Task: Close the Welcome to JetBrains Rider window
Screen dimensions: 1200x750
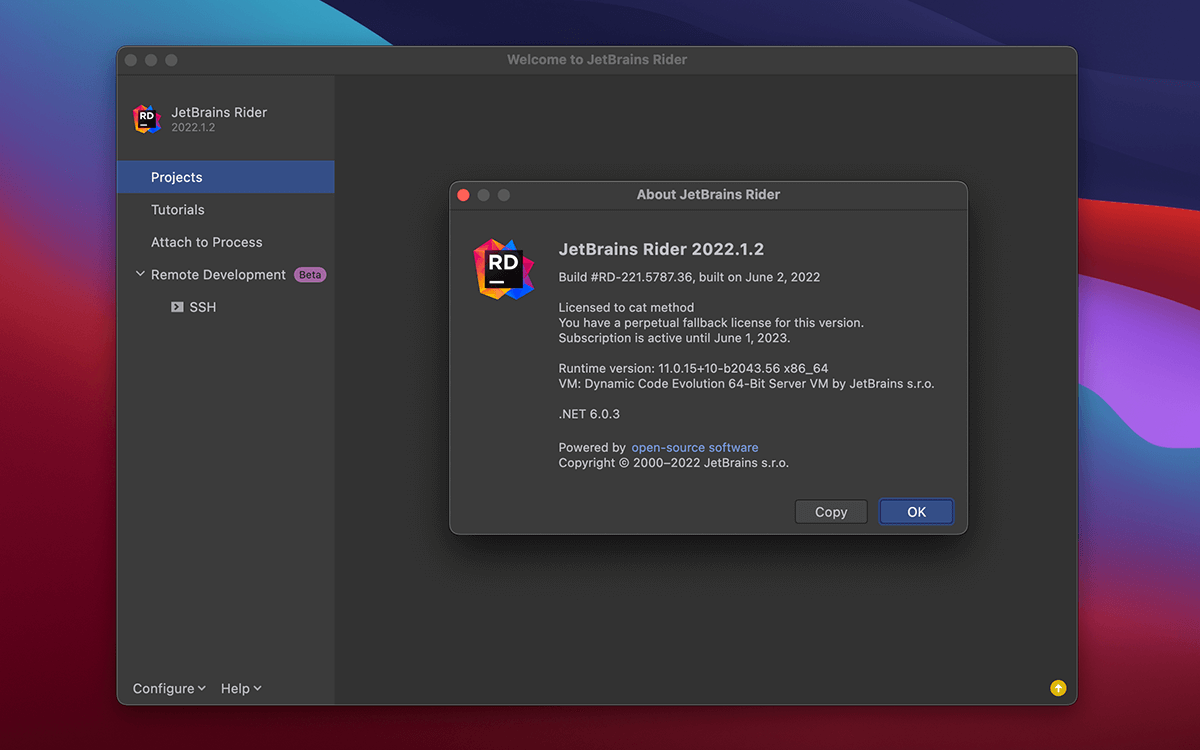Action: coord(131,60)
